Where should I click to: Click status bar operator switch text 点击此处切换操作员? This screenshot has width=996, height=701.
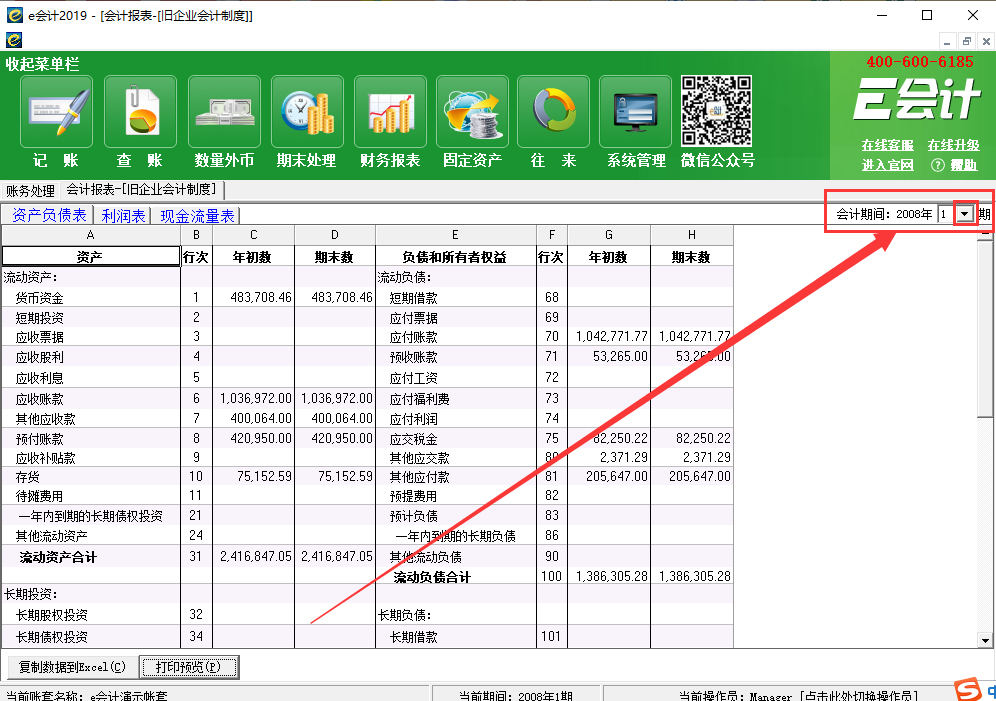point(859,696)
